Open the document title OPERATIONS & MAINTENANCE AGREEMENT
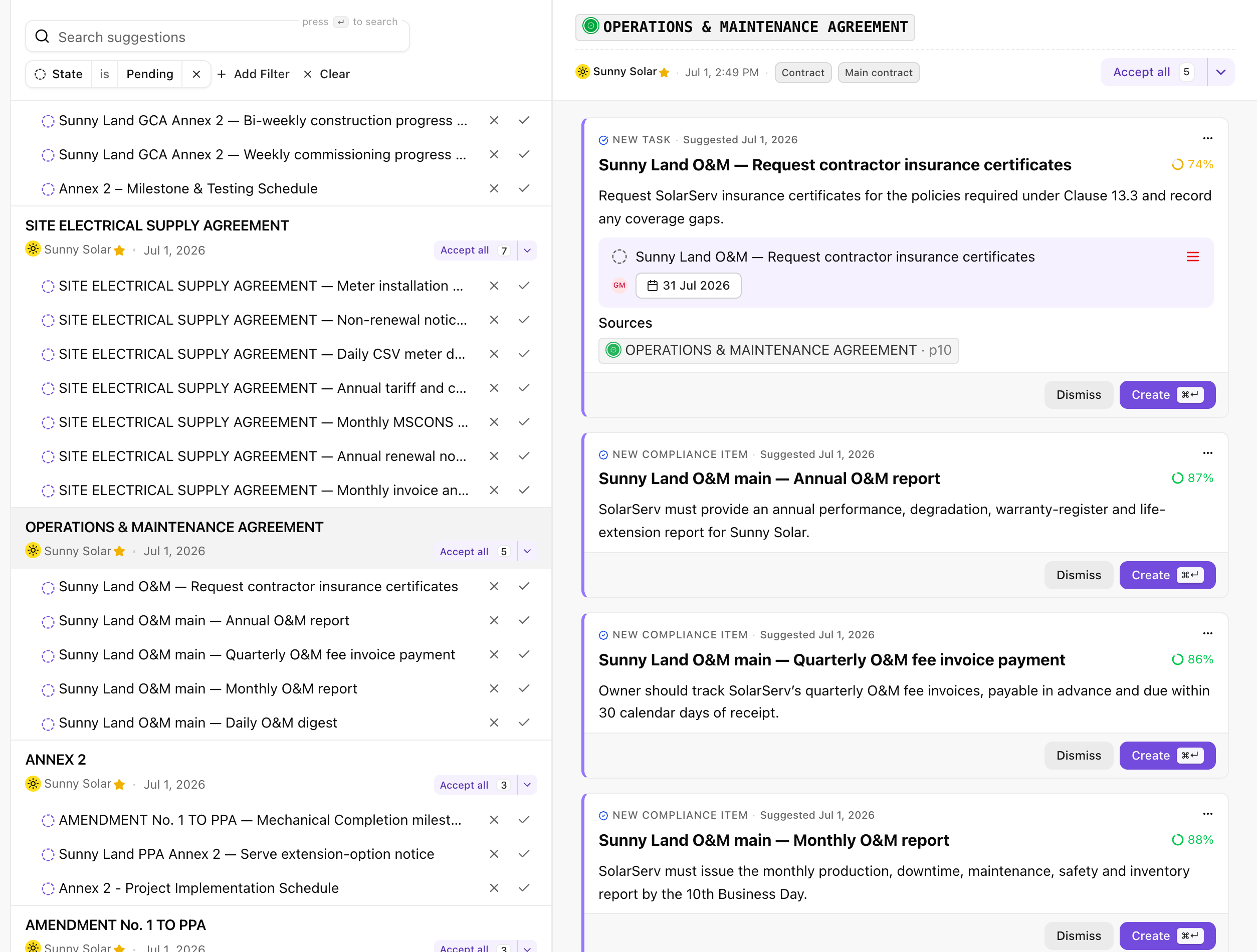Viewport: 1257px width, 952px height. click(745, 27)
